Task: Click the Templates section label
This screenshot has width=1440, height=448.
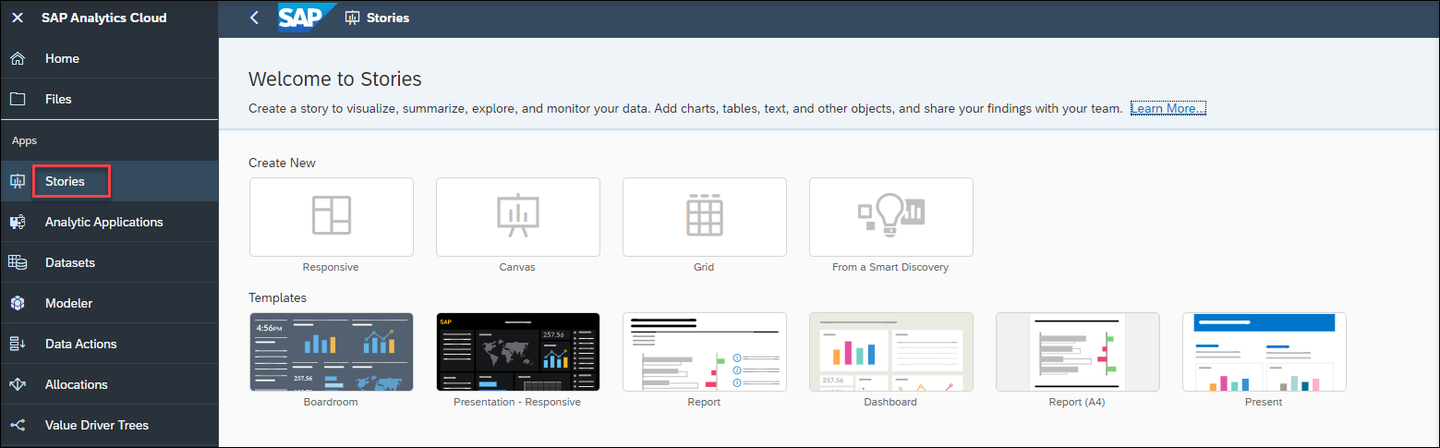Action: tap(278, 298)
